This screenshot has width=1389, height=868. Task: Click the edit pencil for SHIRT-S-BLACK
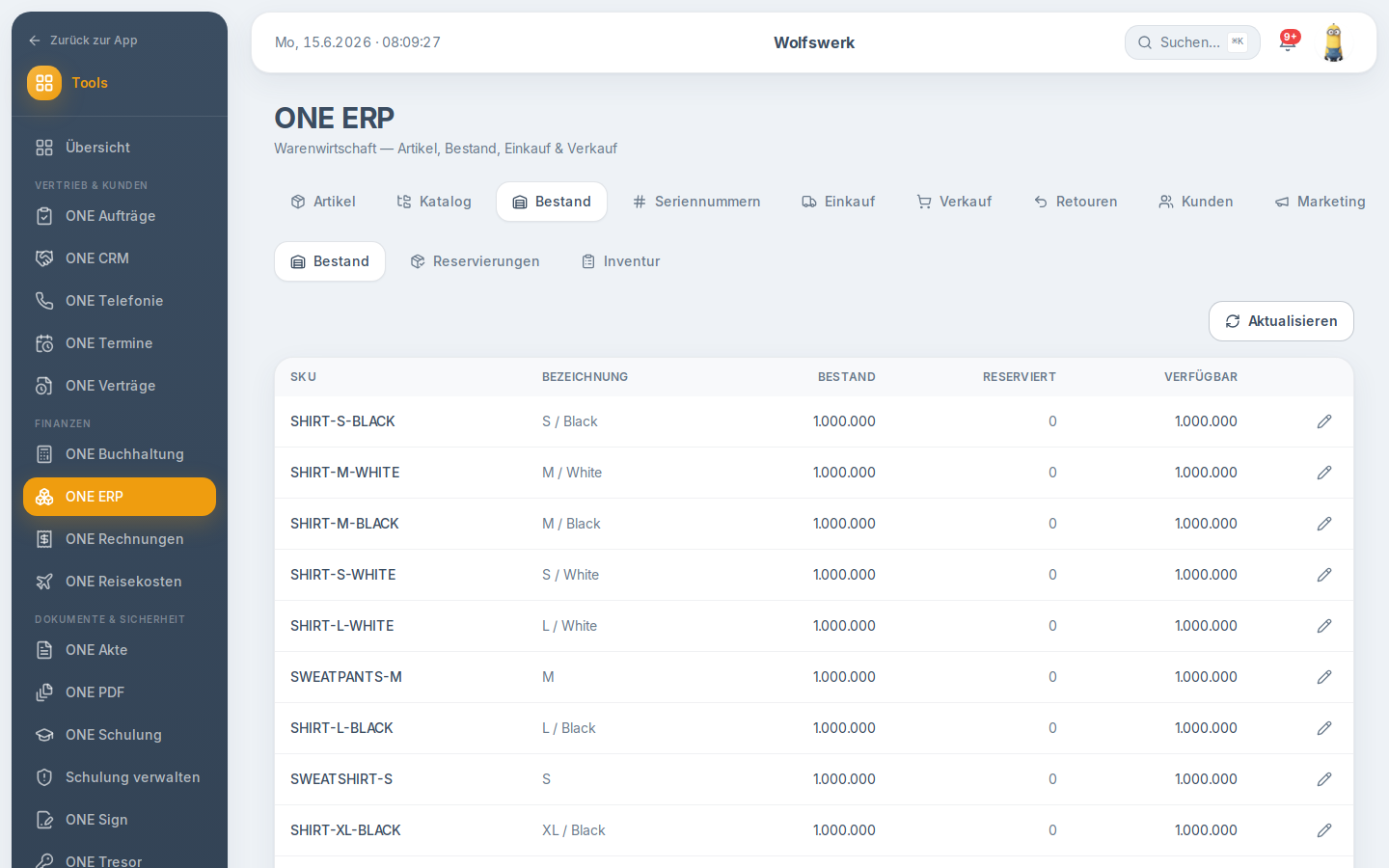1324,421
